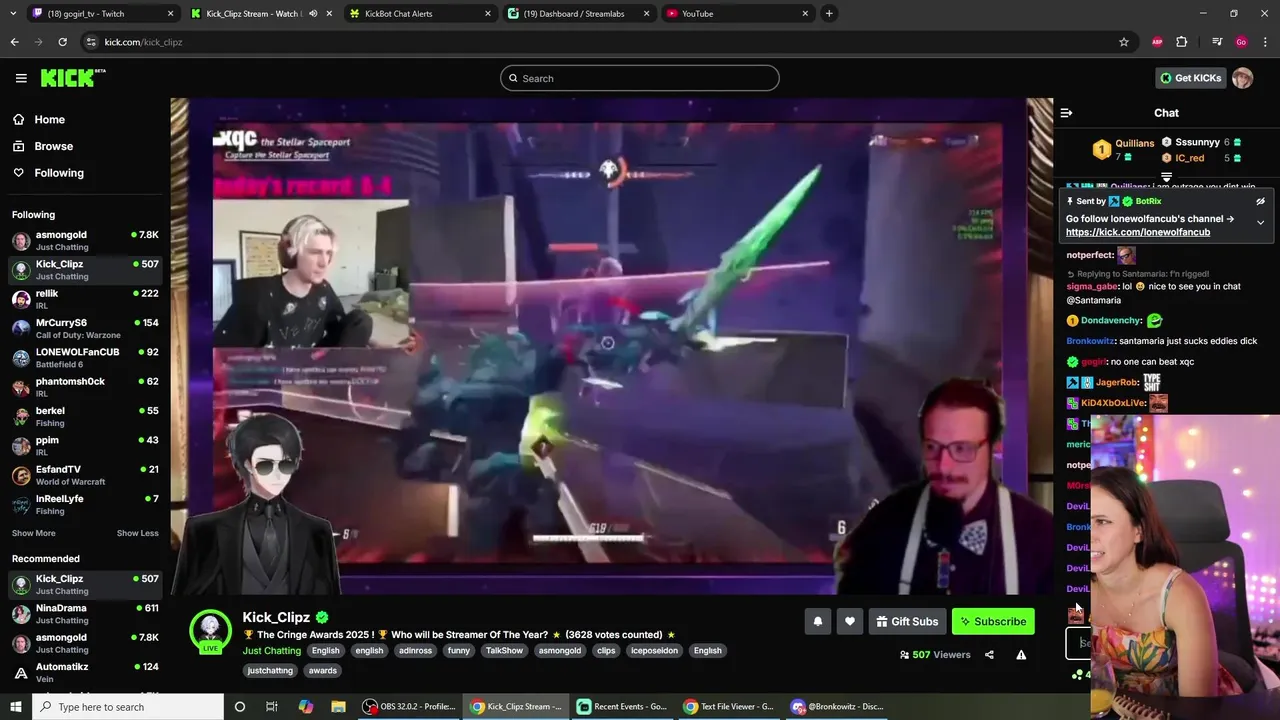Open NinaDrama recommended channel
Screen dimensions: 1280x720
tap(84, 613)
